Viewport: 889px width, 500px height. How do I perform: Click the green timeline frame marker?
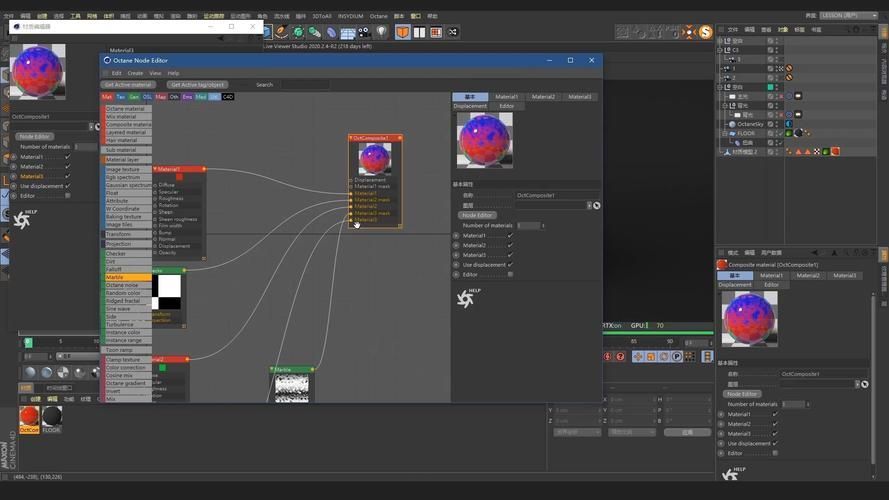[x=28, y=342]
